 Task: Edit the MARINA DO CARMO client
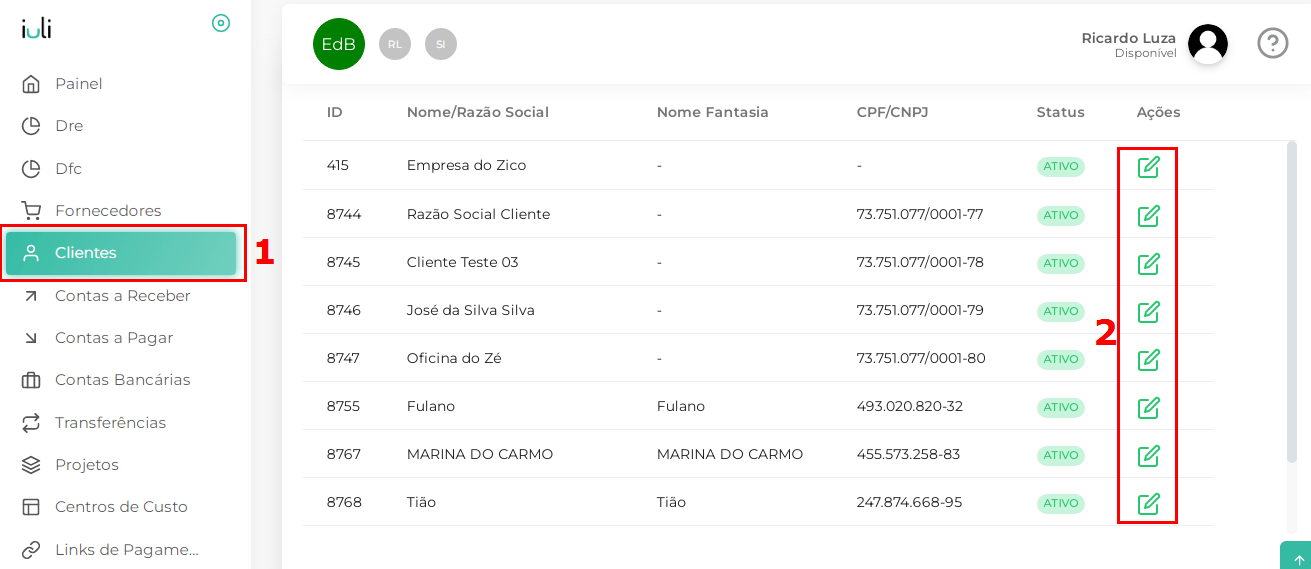[1148, 455]
